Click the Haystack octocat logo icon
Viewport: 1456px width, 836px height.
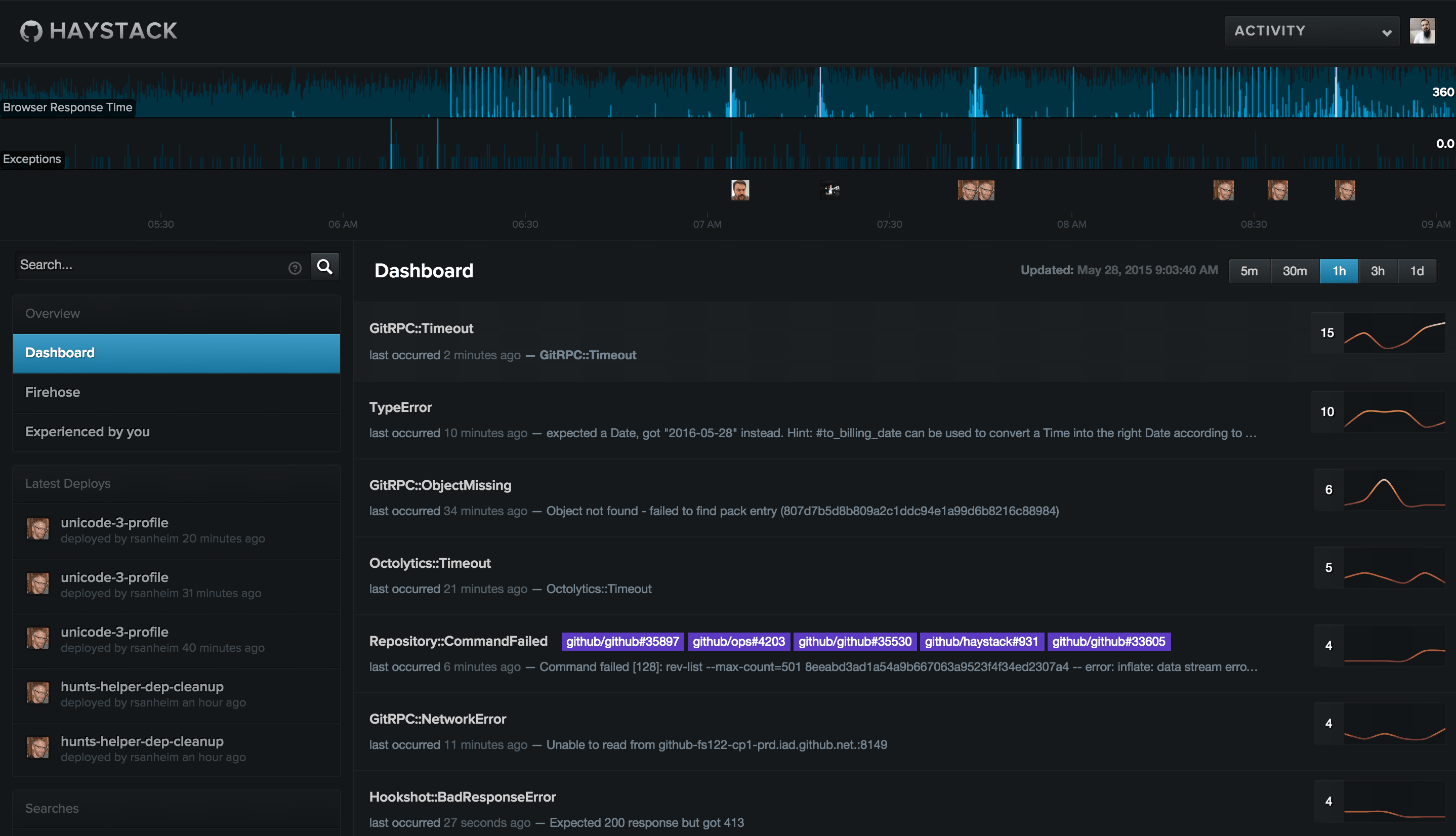click(31, 31)
